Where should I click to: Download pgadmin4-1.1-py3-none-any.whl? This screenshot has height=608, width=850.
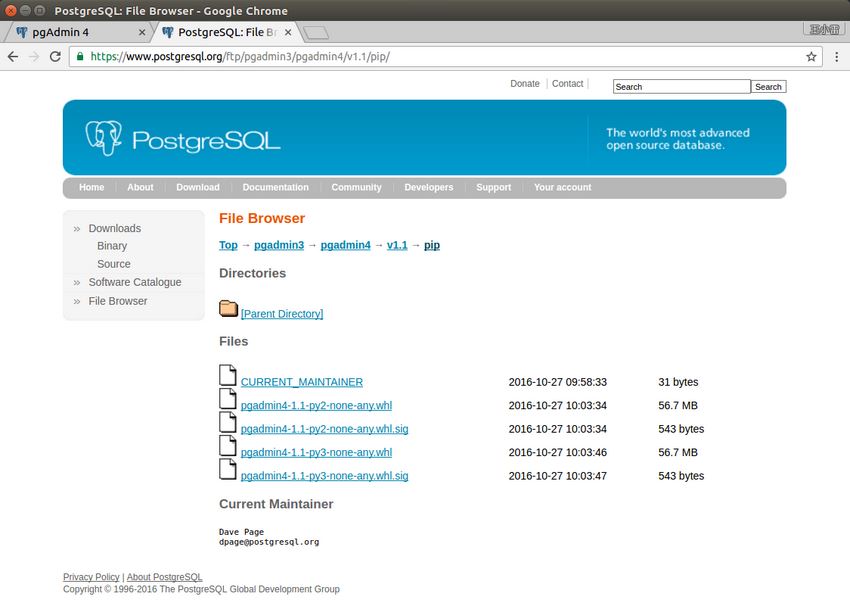coord(317,452)
